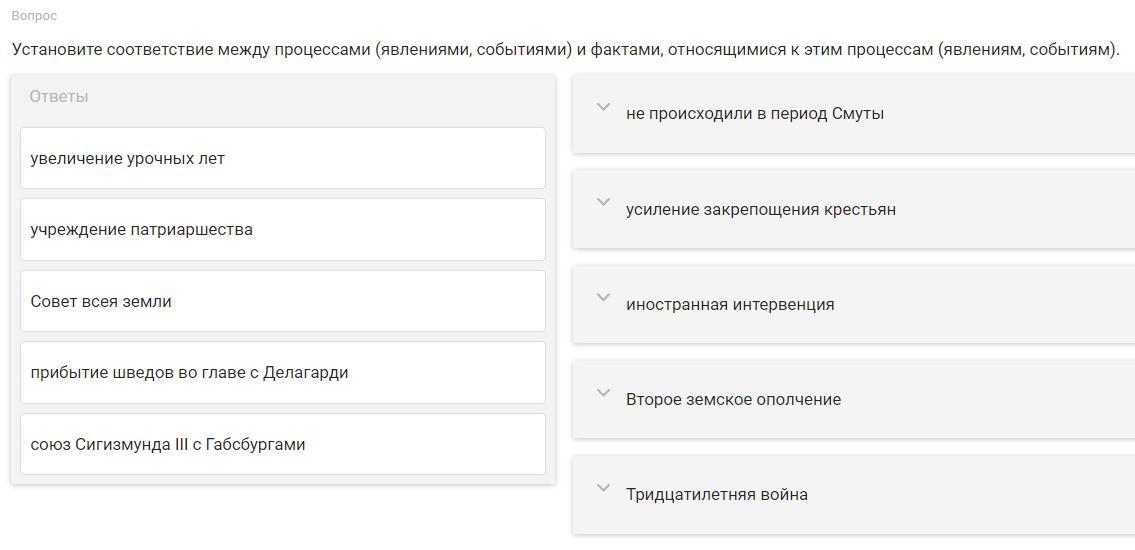Select answer card 'увеличение урочных лет'
The height and width of the screenshot is (550, 1135).
pyautogui.click(x=282, y=158)
